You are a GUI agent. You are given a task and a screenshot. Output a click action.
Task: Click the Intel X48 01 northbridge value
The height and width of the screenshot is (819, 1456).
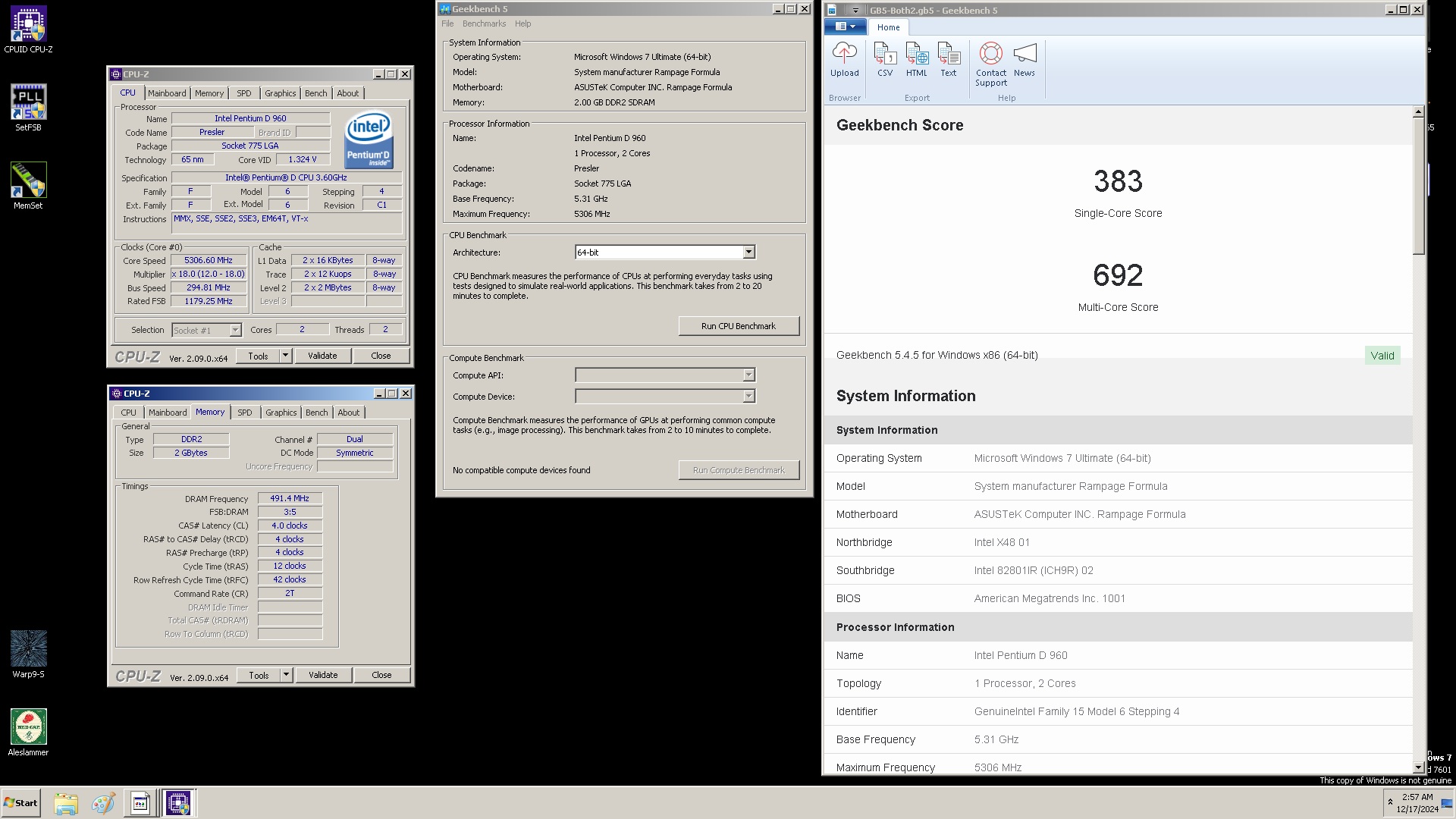1002,542
